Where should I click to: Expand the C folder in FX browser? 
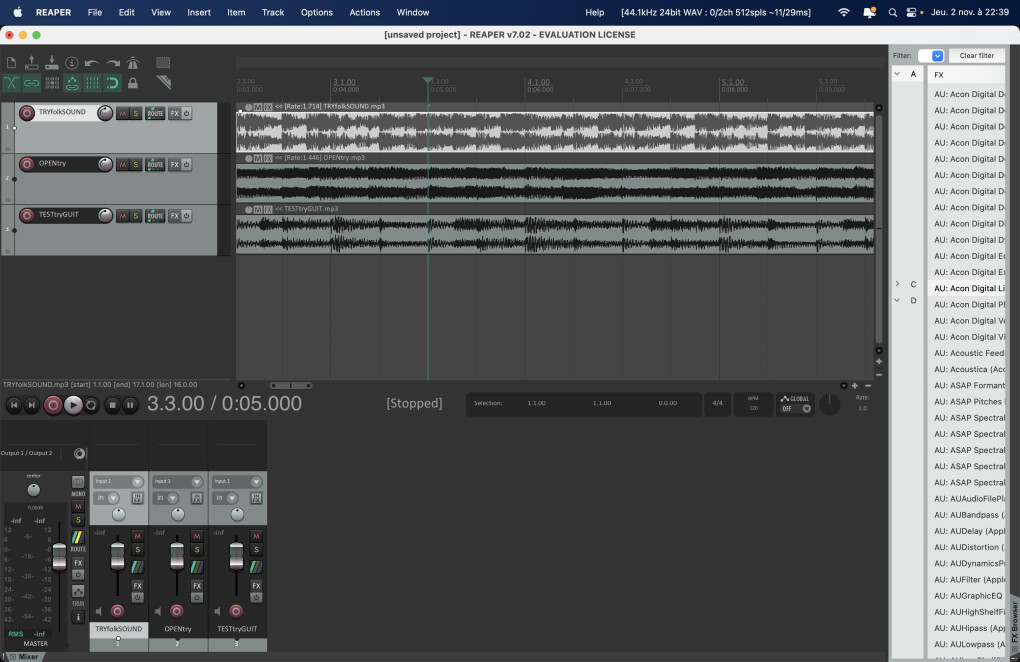[x=897, y=284]
